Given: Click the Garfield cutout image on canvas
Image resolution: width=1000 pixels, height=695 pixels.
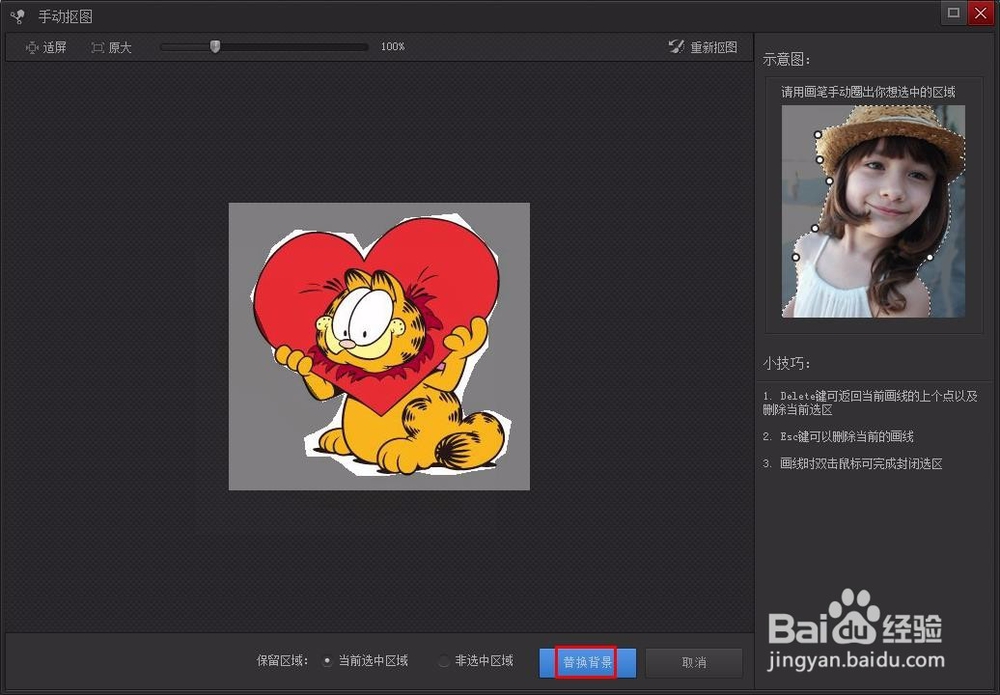Looking at the screenshot, I should tap(379, 346).
